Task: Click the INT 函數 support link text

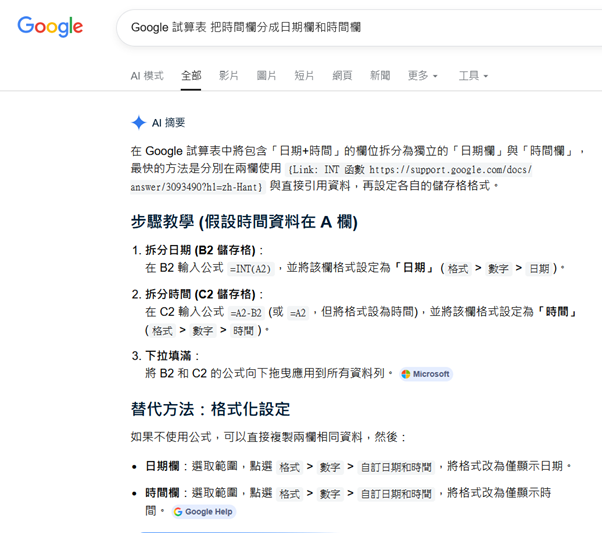Action: (331, 178)
